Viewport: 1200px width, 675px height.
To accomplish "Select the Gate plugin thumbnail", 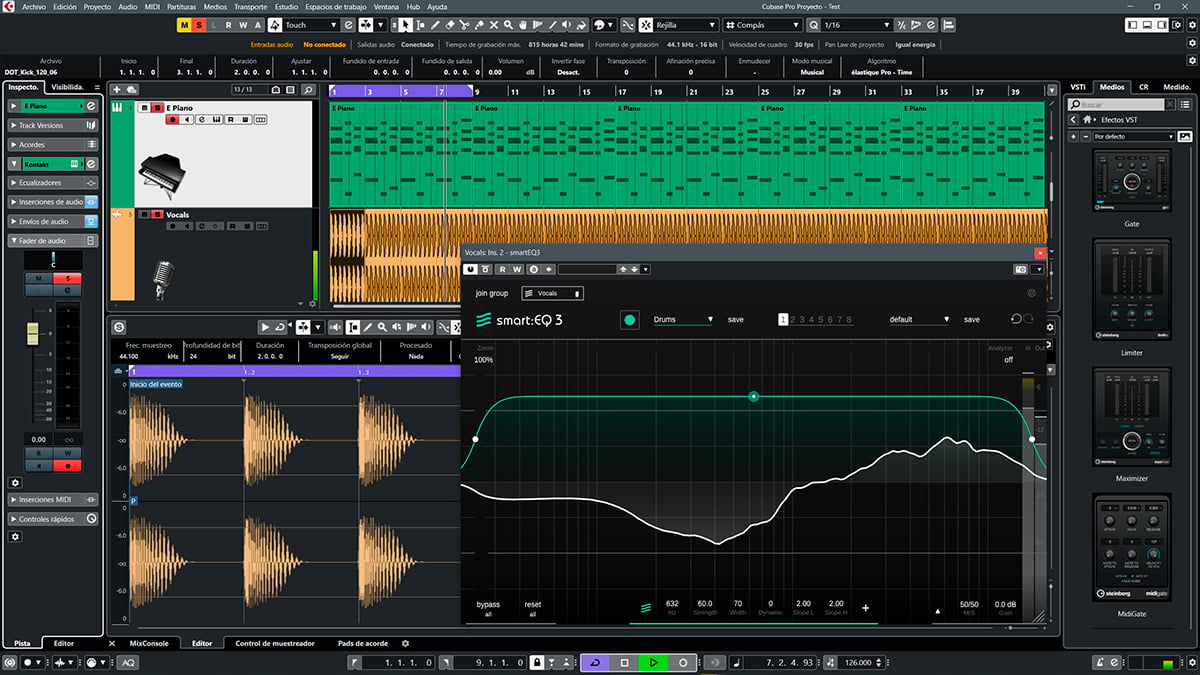I will [1131, 182].
